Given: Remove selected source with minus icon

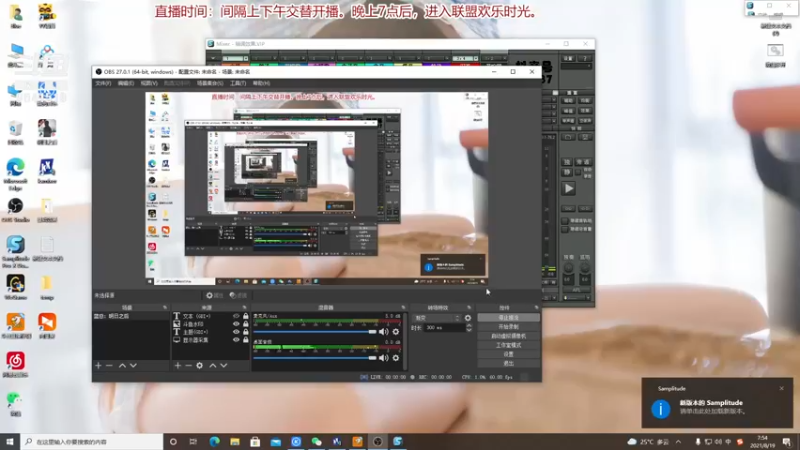Looking at the screenshot, I should pyautogui.click(x=188, y=365).
